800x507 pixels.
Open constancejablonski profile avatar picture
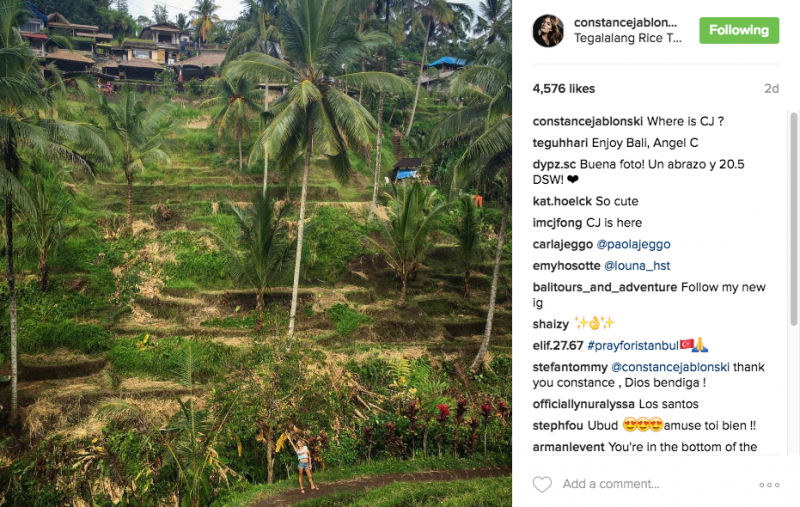click(x=548, y=31)
